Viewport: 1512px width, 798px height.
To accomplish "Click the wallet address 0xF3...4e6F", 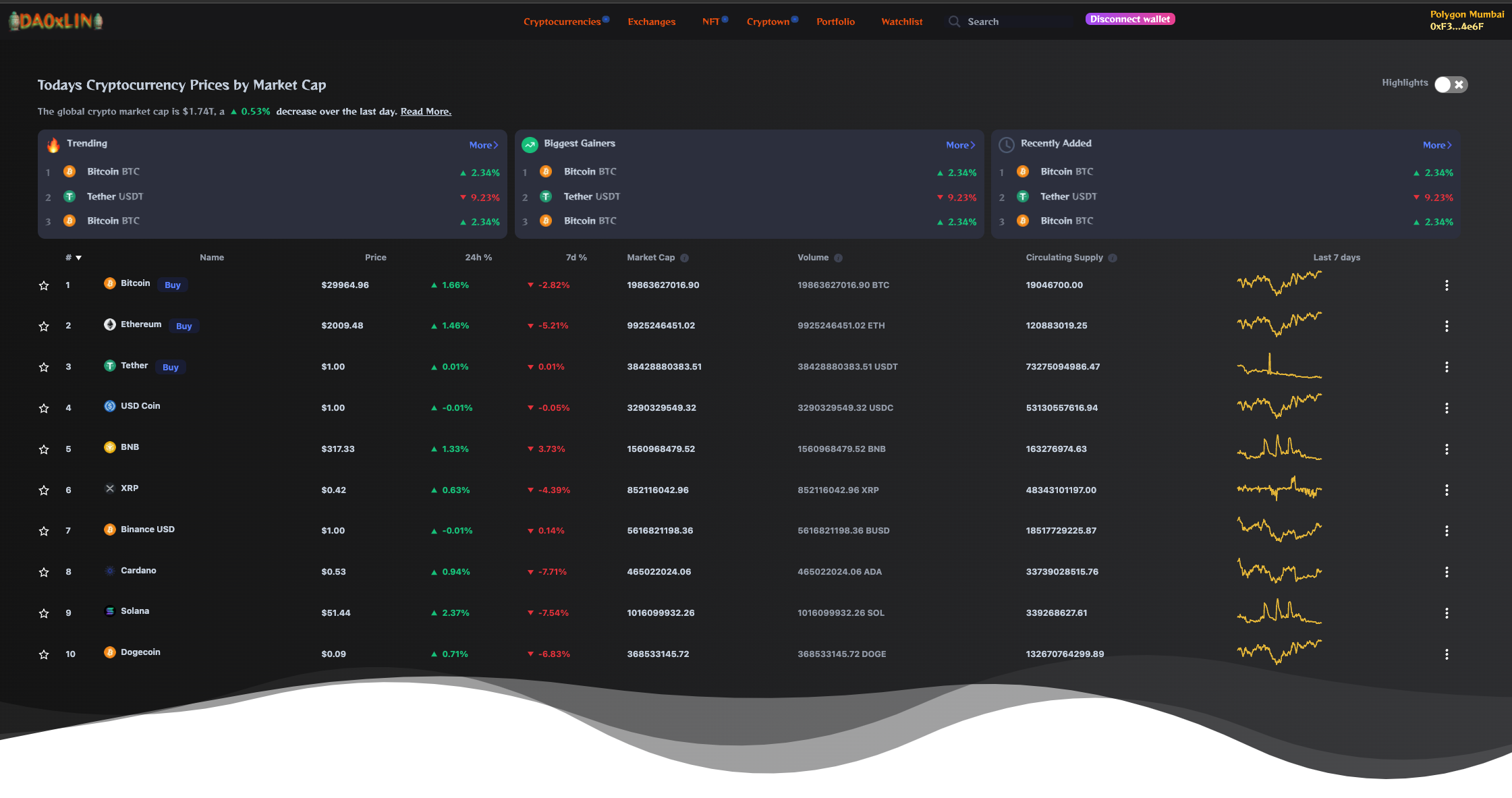I will click(1457, 26).
